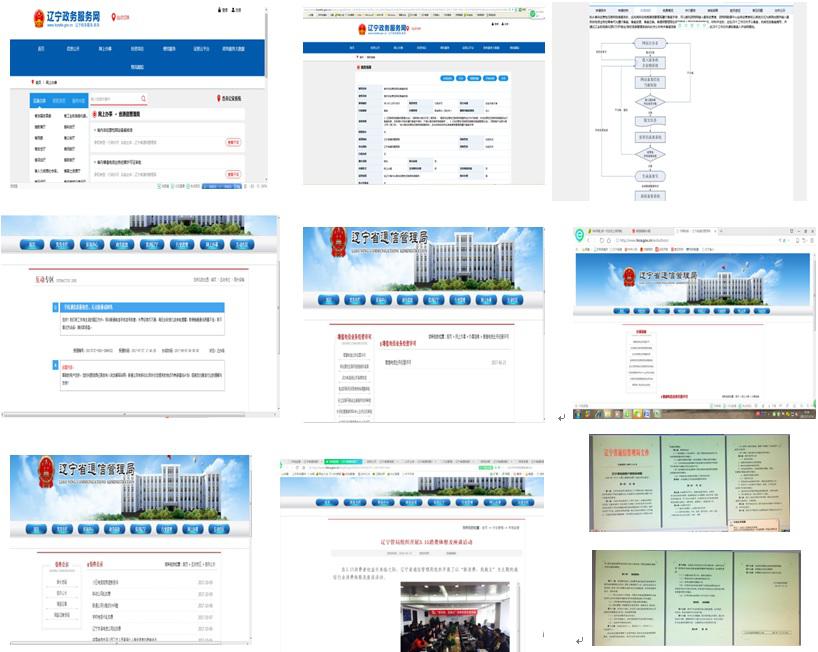
Task: Click the leftmost person icon above the blue navigation bar
Action: tap(219, 9)
